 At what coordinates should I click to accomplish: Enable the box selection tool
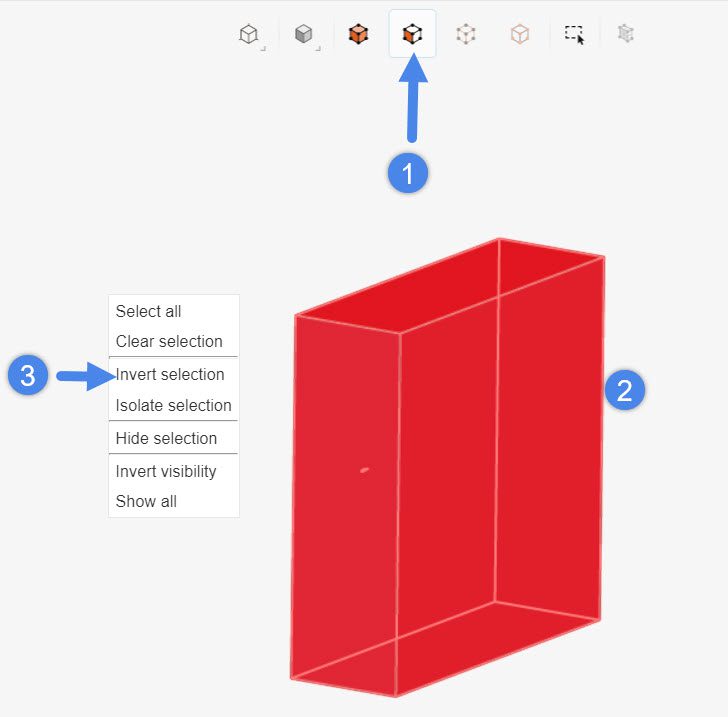[x=574, y=34]
